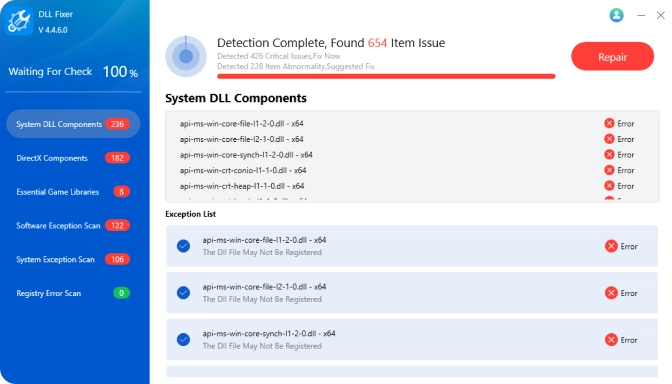Open the user account avatar icon
The width and height of the screenshot is (672, 384).
tap(616, 15)
